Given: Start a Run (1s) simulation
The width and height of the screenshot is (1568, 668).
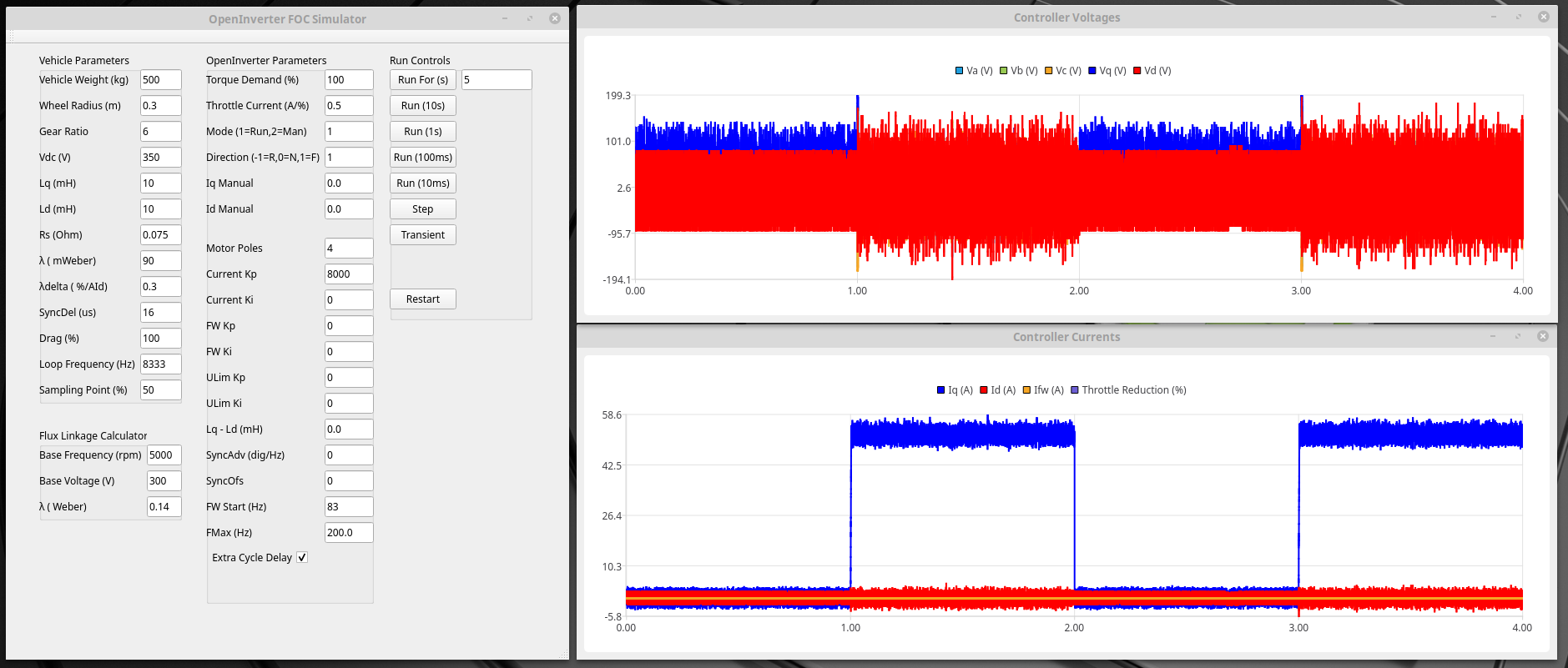Looking at the screenshot, I should [422, 132].
